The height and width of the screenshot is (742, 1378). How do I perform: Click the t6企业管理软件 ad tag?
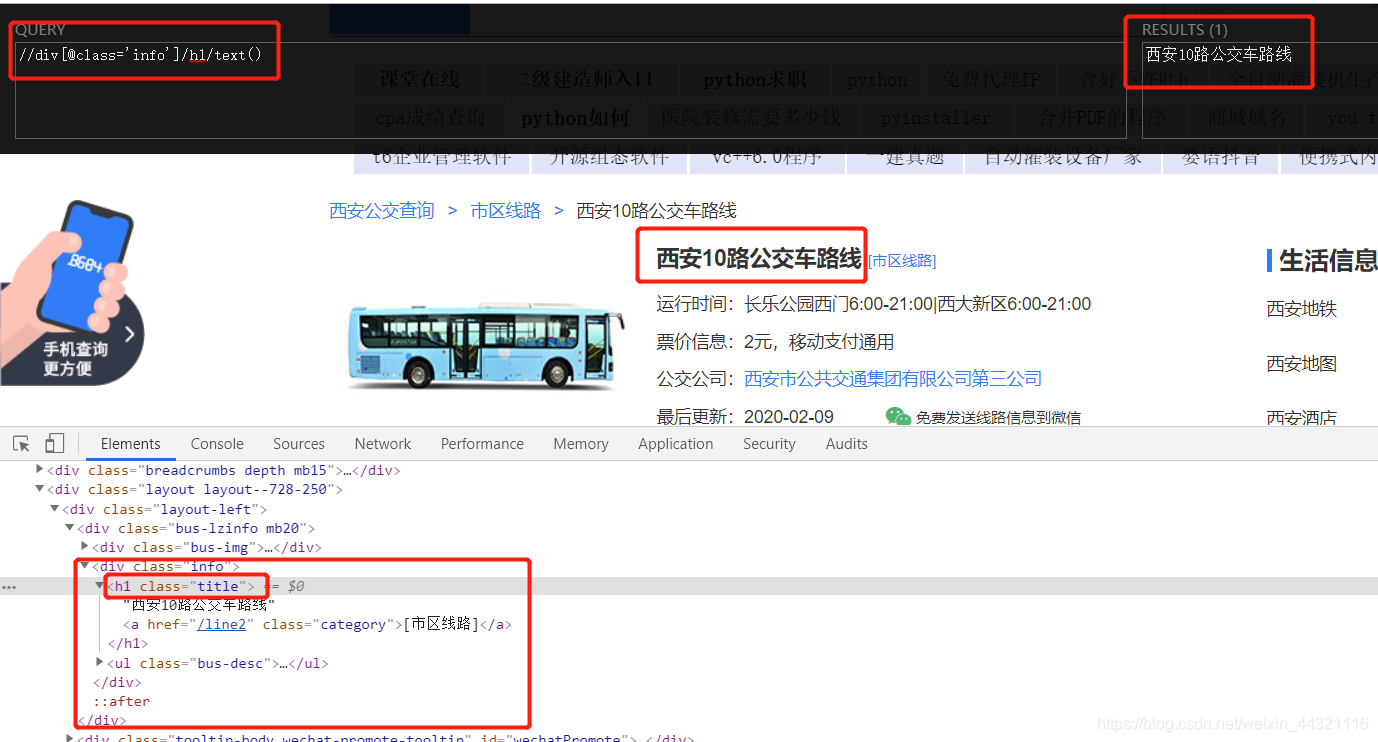coord(441,157)
